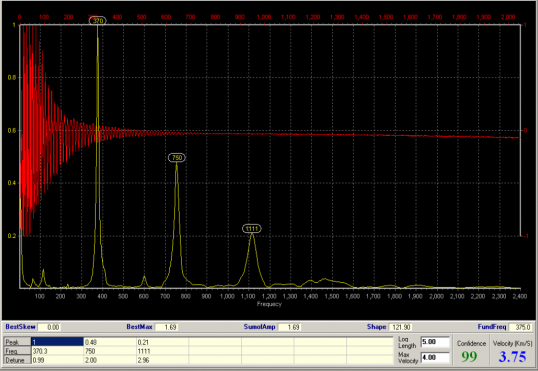This screenshot has width=538, height=371.
Task: Select the Detune row header
Action: [17, 360]
